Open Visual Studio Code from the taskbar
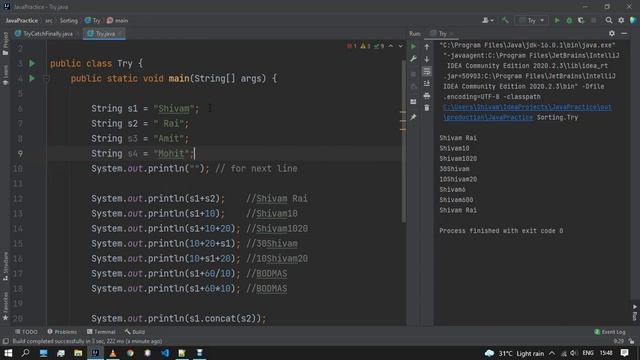This screenshot has height=360, width=640. coord(165,353)
